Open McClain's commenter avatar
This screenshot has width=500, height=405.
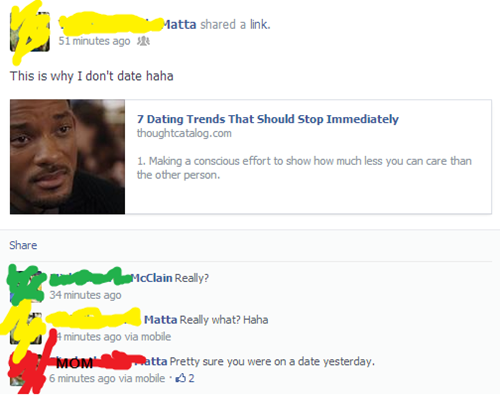pos(26,286)
